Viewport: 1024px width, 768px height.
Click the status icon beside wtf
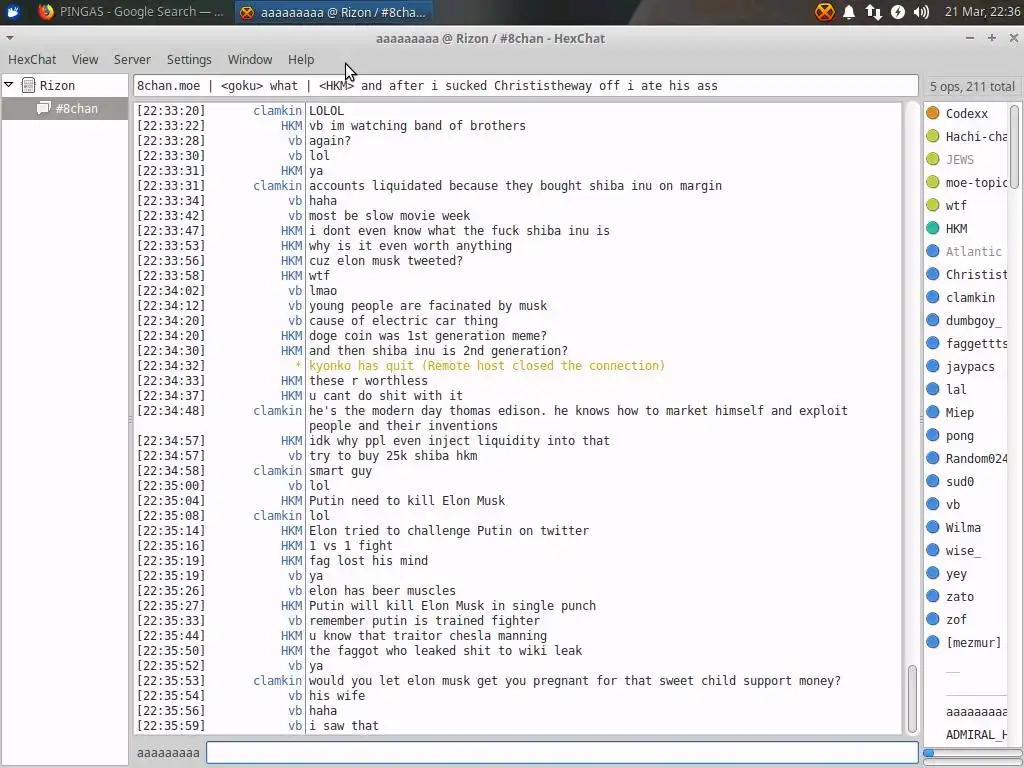pos(933,205)
